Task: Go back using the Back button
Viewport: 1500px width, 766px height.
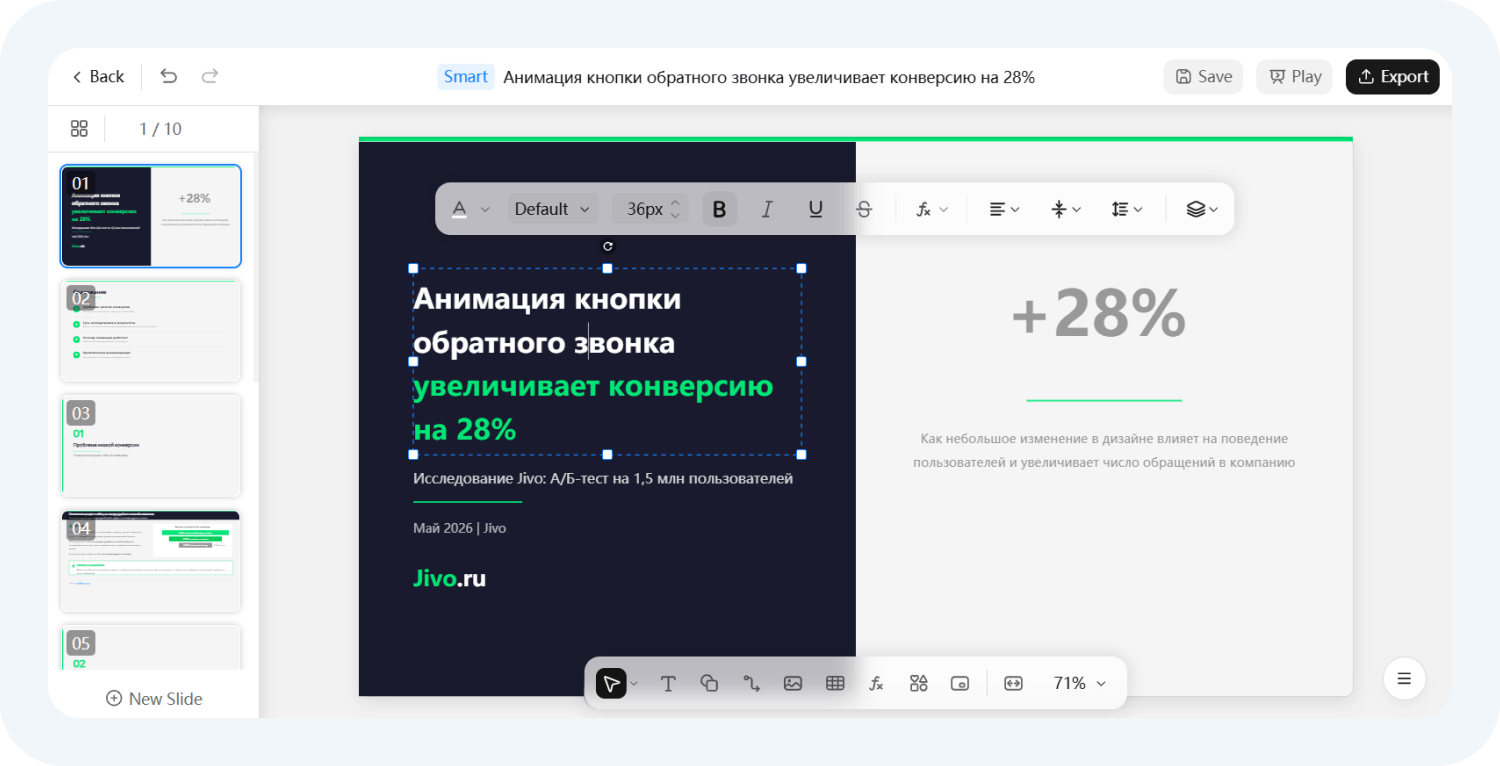Action: [98, 77]
